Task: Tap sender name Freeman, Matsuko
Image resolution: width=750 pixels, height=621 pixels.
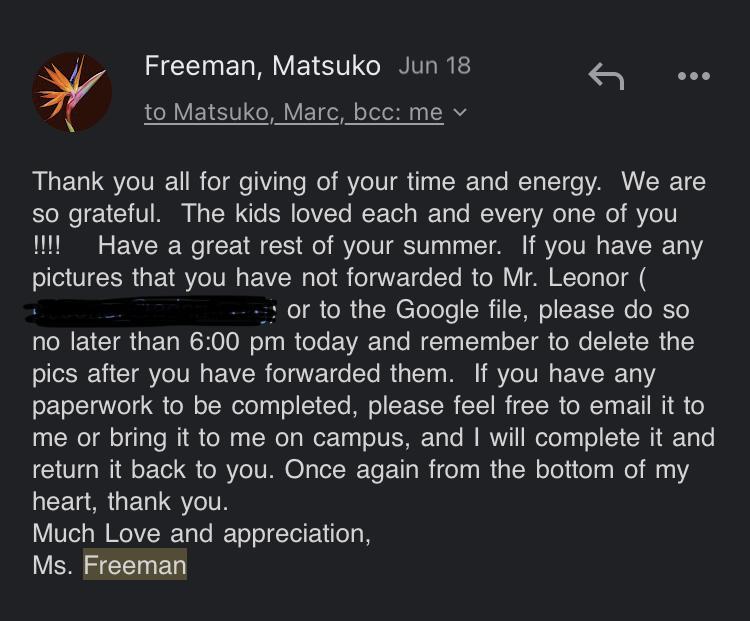Action: 262,66
